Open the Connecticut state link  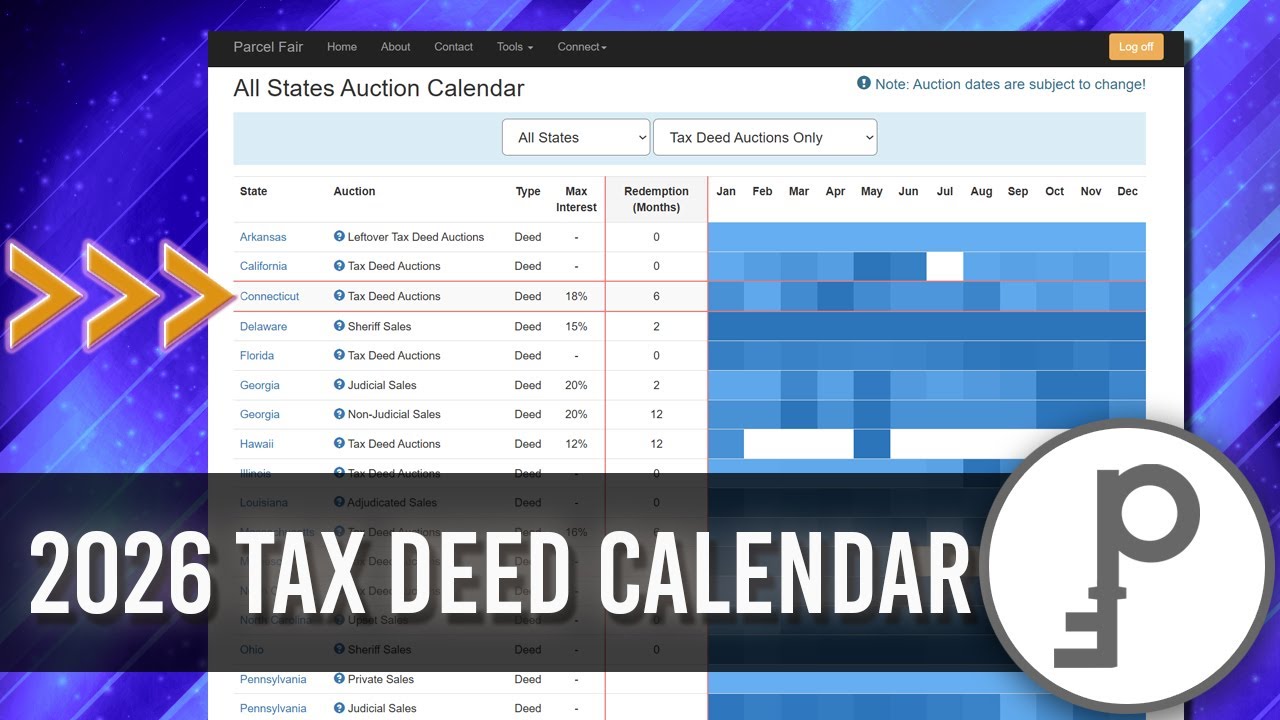pos(270,296)
